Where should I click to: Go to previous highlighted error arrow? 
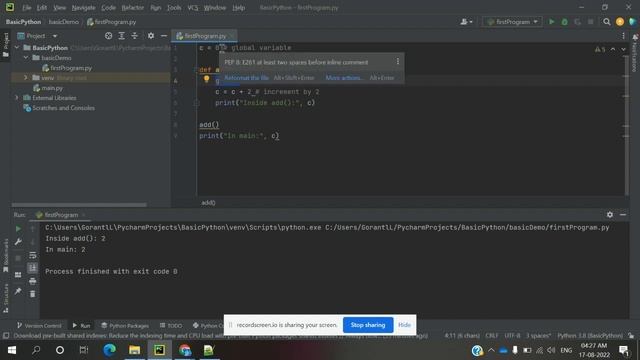tap(613, 49)
